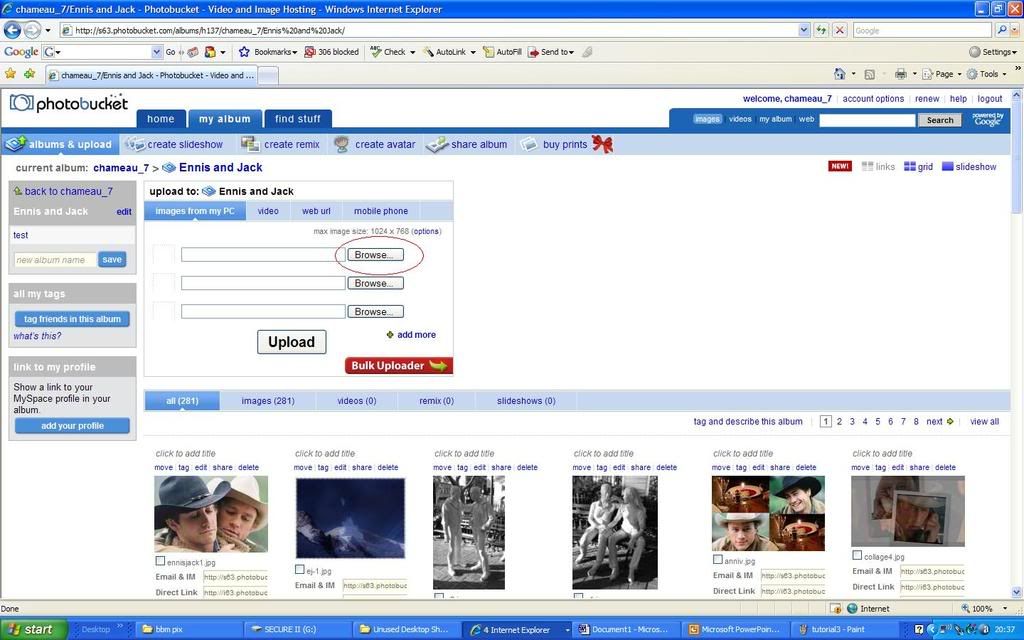Open the Google toolbar Bookmarks dropdown
The height and width of the screenshot is (640, 1024).
tap(268, 52)
